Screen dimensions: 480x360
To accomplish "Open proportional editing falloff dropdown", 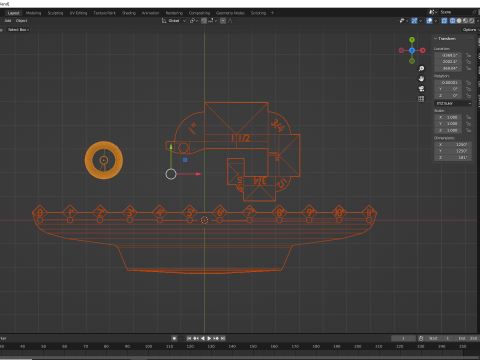I will click(231, 21).
